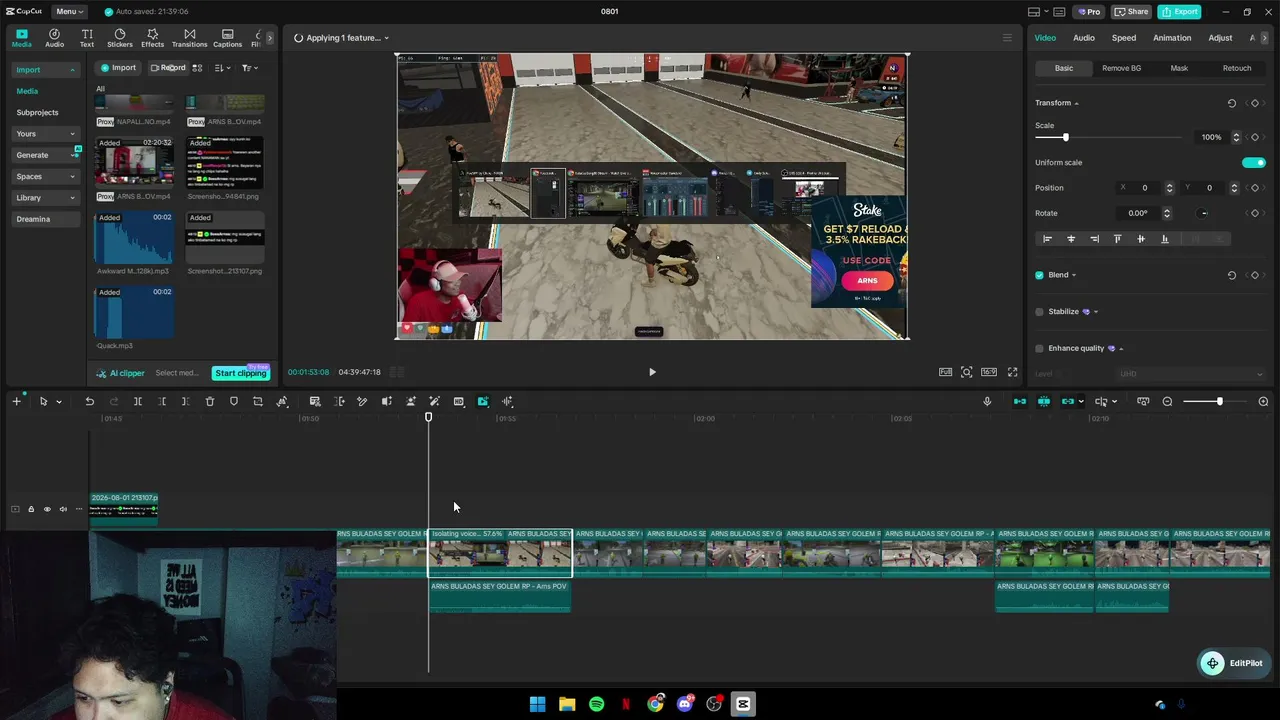This screenshot has width=1280, height=720.
Task: Click the Import media button
Action: [118, 68]
